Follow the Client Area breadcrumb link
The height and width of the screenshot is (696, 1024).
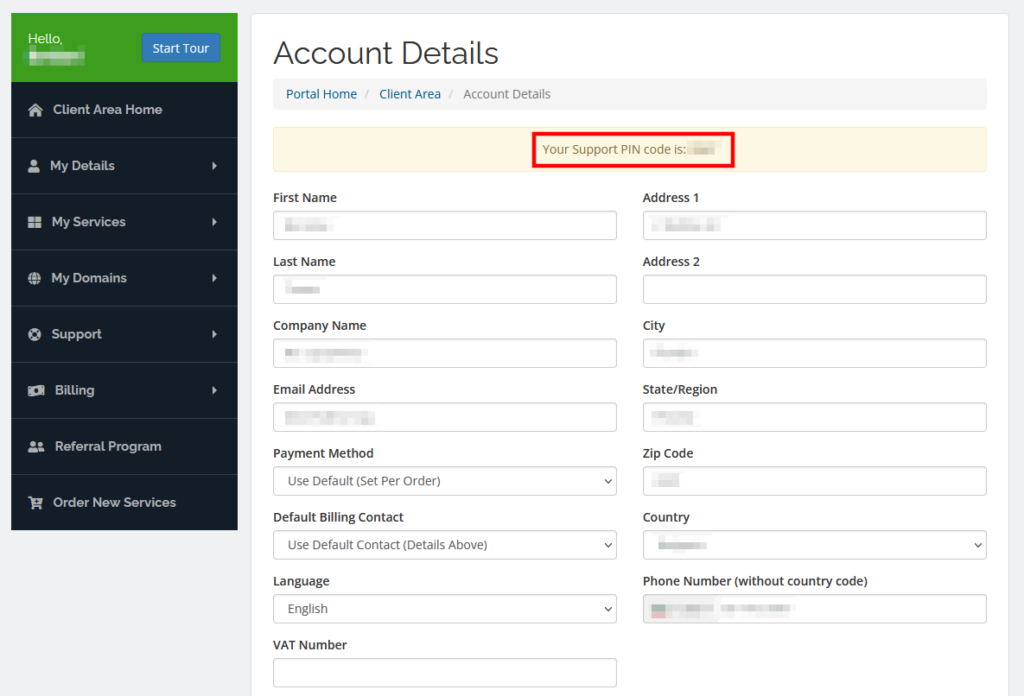pos(410,94)
